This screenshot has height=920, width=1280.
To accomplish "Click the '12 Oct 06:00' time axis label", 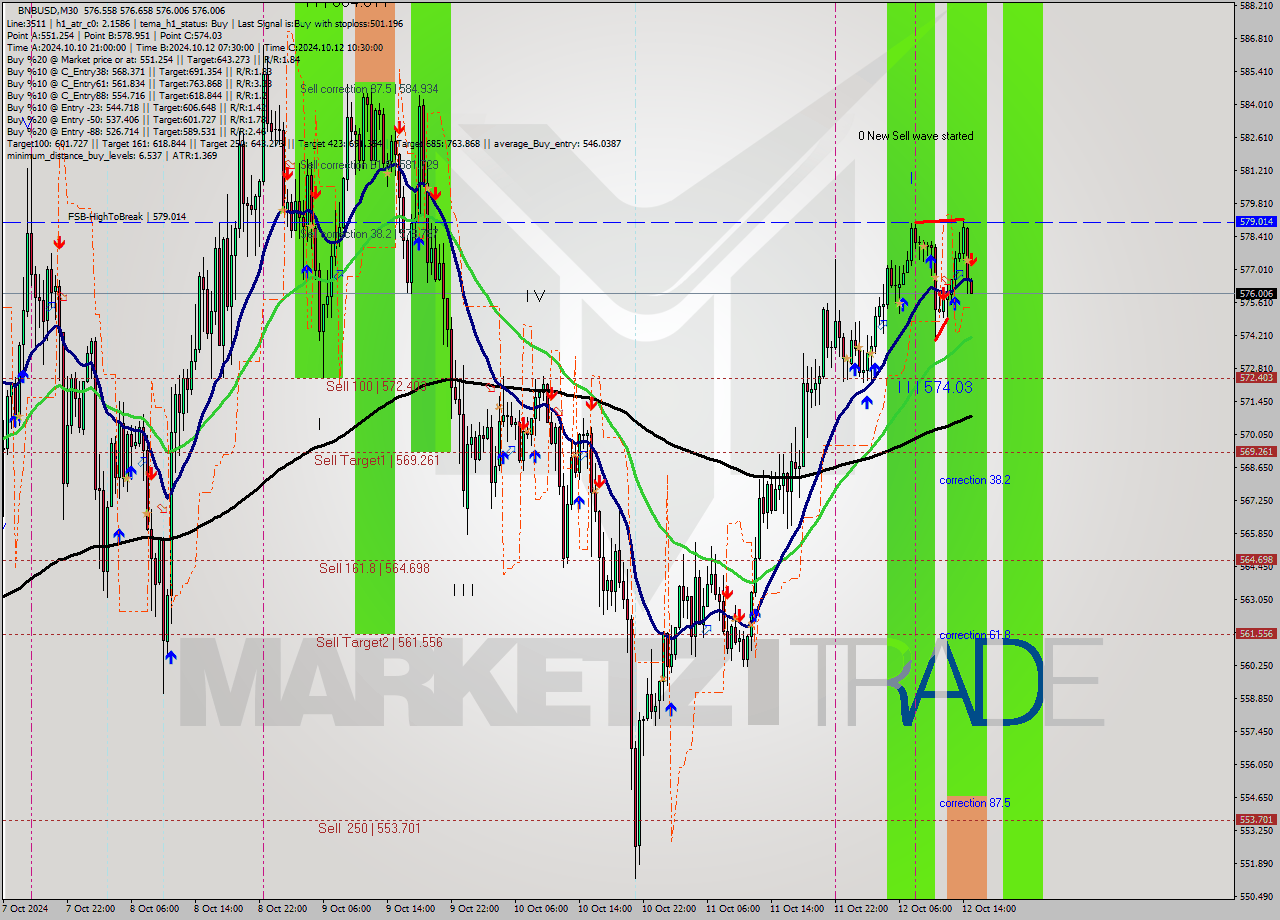I will click(x=925, y=909).
